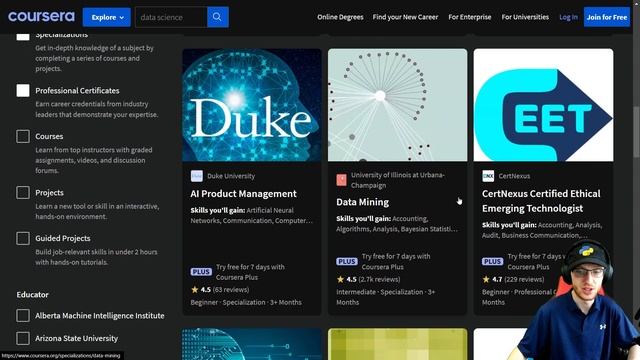This screenshot has height=360, width=640.
Task: Go to For Enterprise page
Action: (x=469, y=17)
